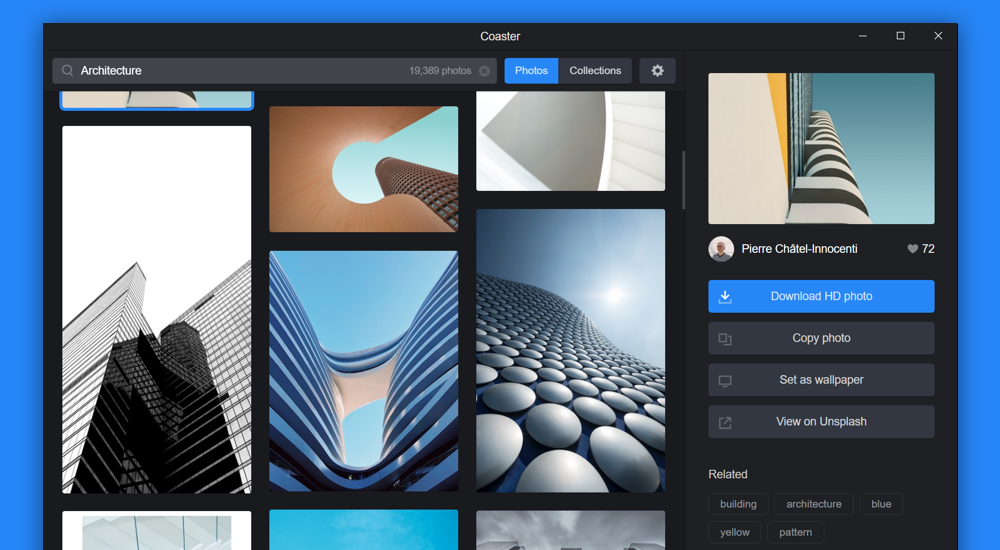The image size is (1000, 550).
Task: Click the download arrow icon
Action: (x=725, y=297)
